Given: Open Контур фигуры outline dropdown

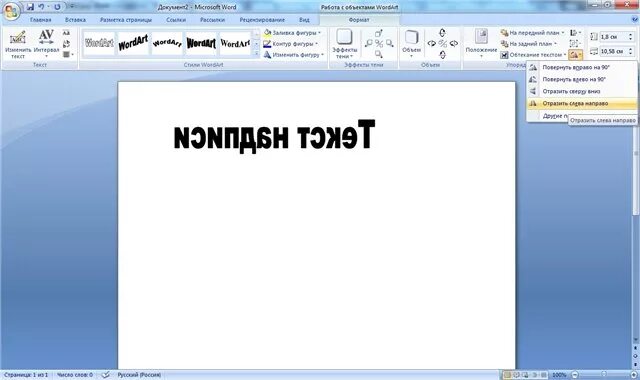Looking at the screenshot, I should point(291,44).
